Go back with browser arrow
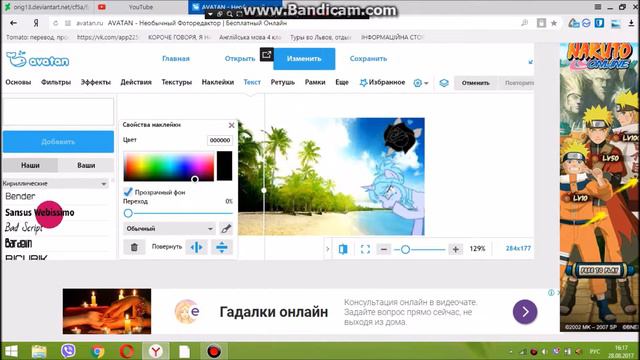The width and height of the screenshot is (640, 360). click(x=13, y=23)
